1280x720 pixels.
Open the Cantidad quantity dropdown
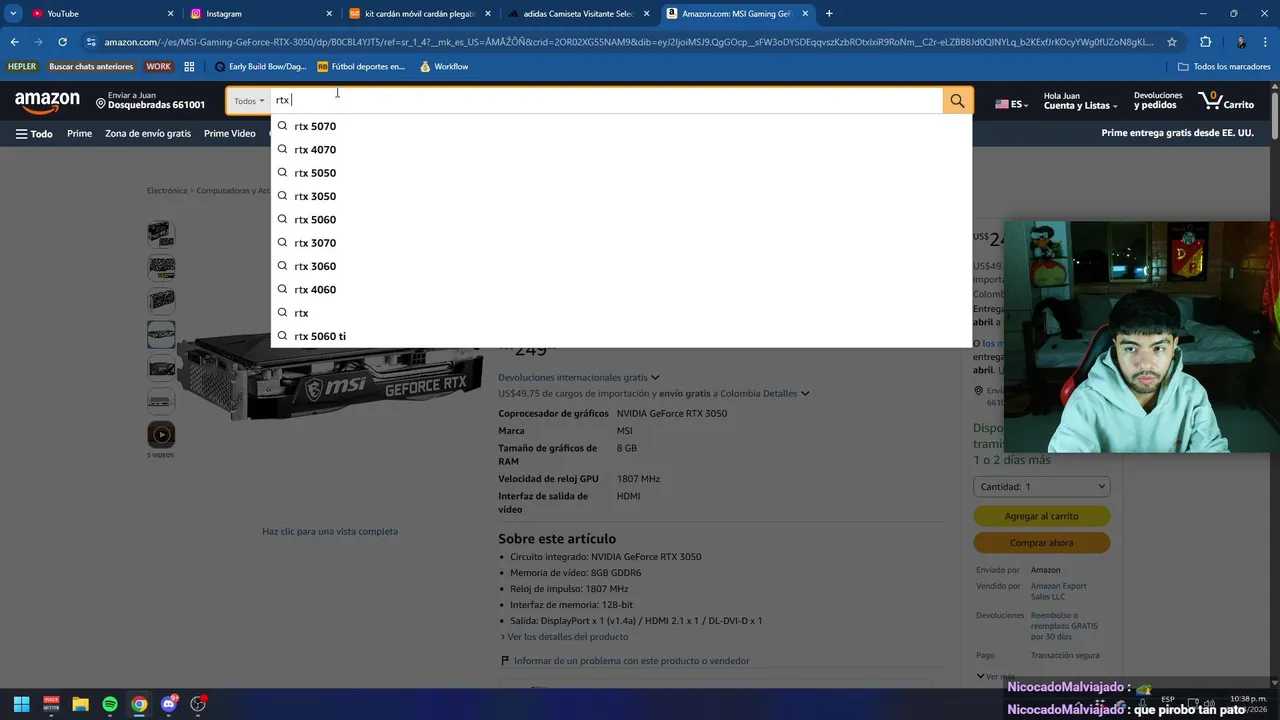coord(1041,486)
